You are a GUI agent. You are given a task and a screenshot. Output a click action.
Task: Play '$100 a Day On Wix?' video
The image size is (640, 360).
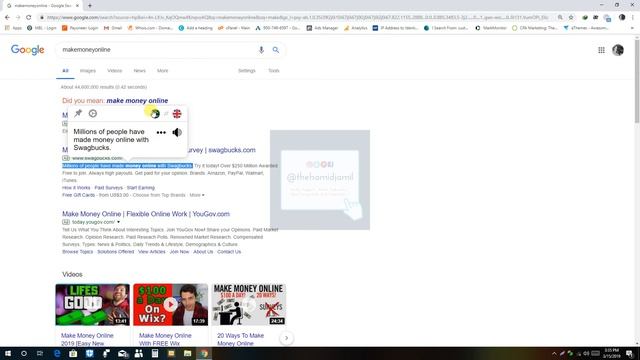click(x=171, y=304)
